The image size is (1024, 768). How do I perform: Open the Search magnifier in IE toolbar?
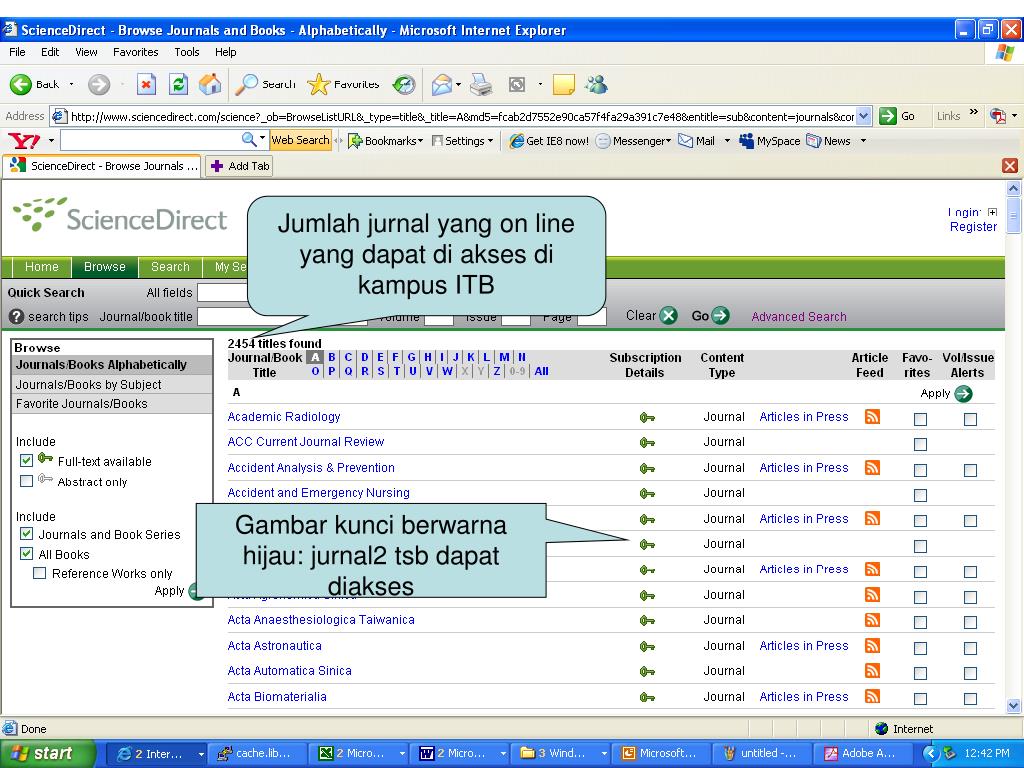click(x=246, y=84)
